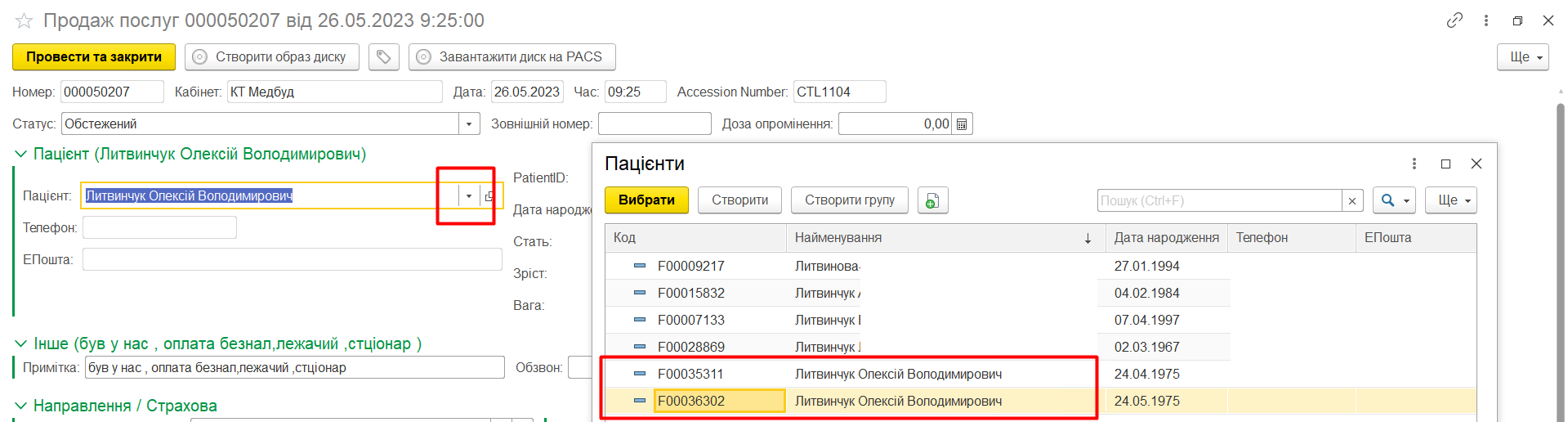Image resolution: width=1568 pixels, height=422 pixels.
Task: Click the Вибрати button
Action: point(646,200)
